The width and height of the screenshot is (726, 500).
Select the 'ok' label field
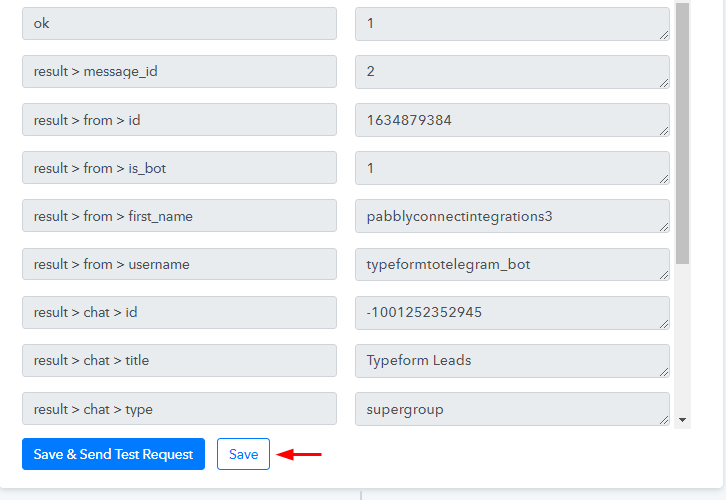[x=179, y=24]
